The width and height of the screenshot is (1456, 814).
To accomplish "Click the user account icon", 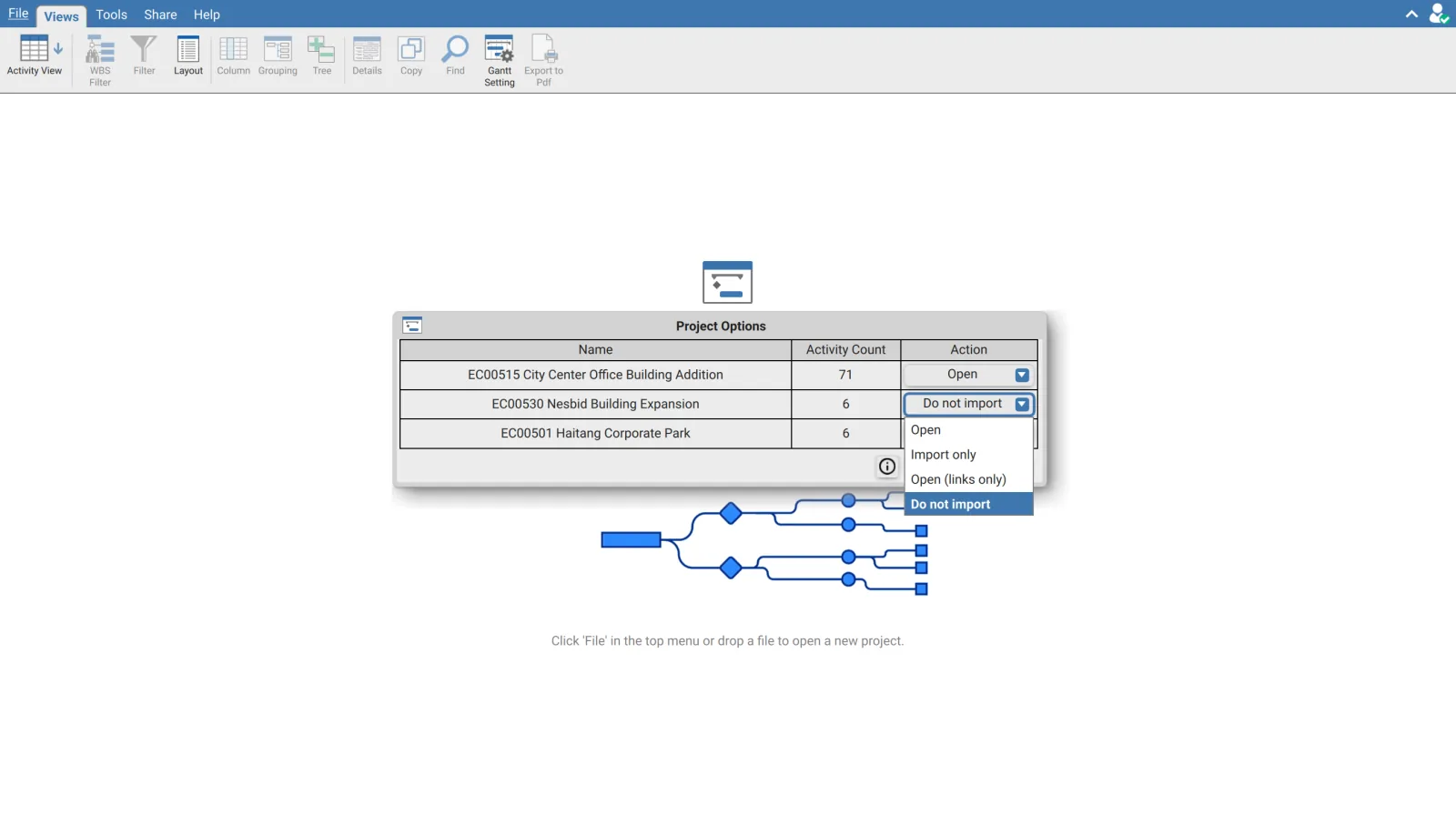I will coord(1439,14).
